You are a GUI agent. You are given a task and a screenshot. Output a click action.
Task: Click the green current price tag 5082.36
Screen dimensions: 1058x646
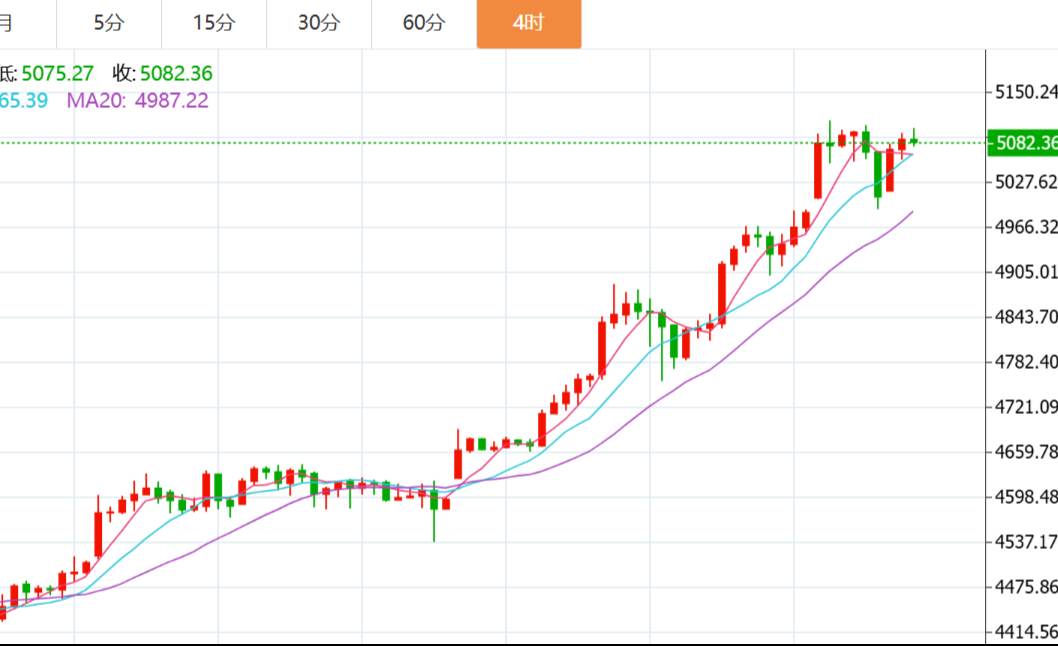click(1022, 143)
